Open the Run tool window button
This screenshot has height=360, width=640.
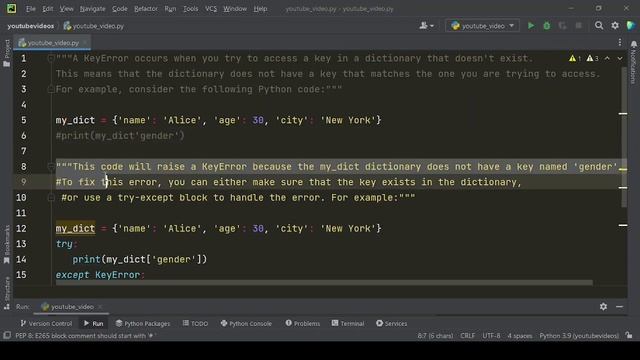tap(93, 323)
